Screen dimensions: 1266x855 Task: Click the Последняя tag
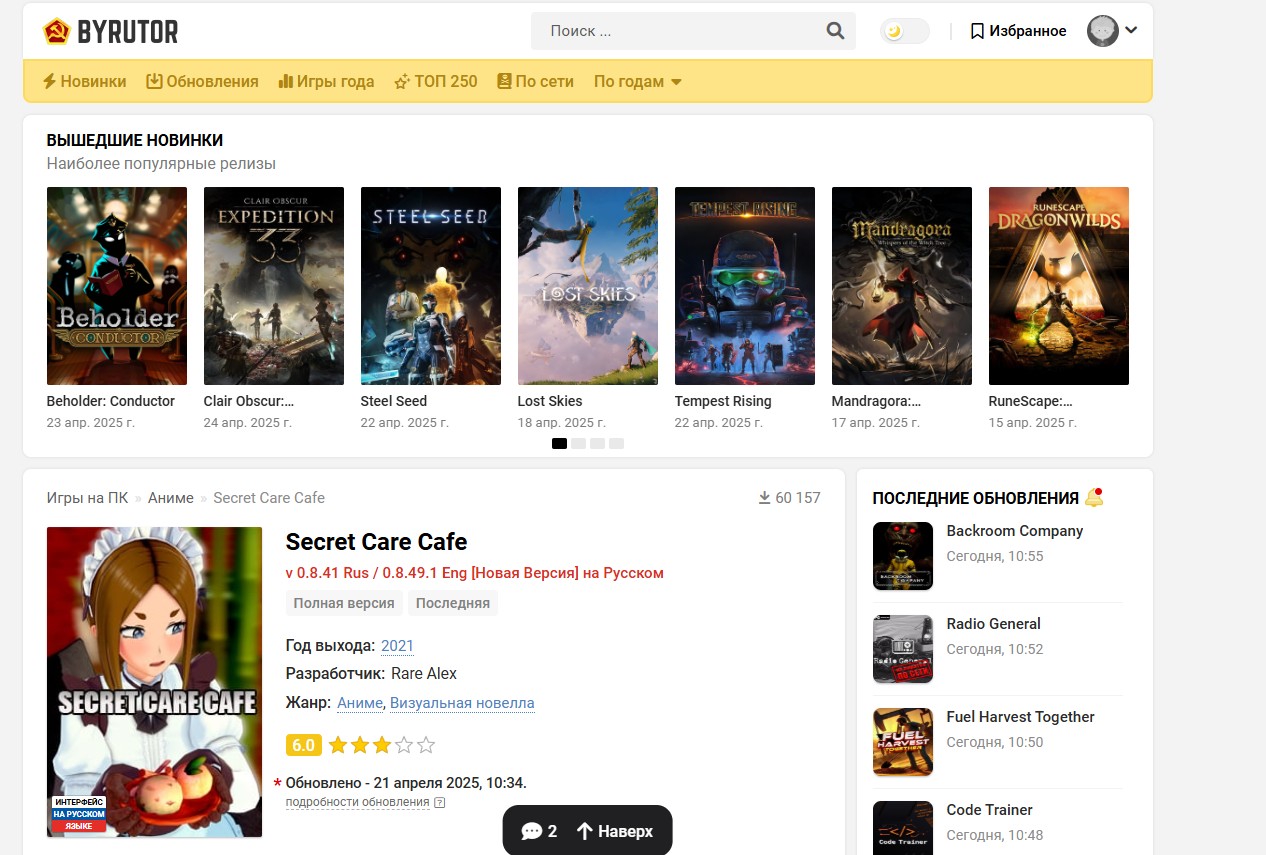453,603
